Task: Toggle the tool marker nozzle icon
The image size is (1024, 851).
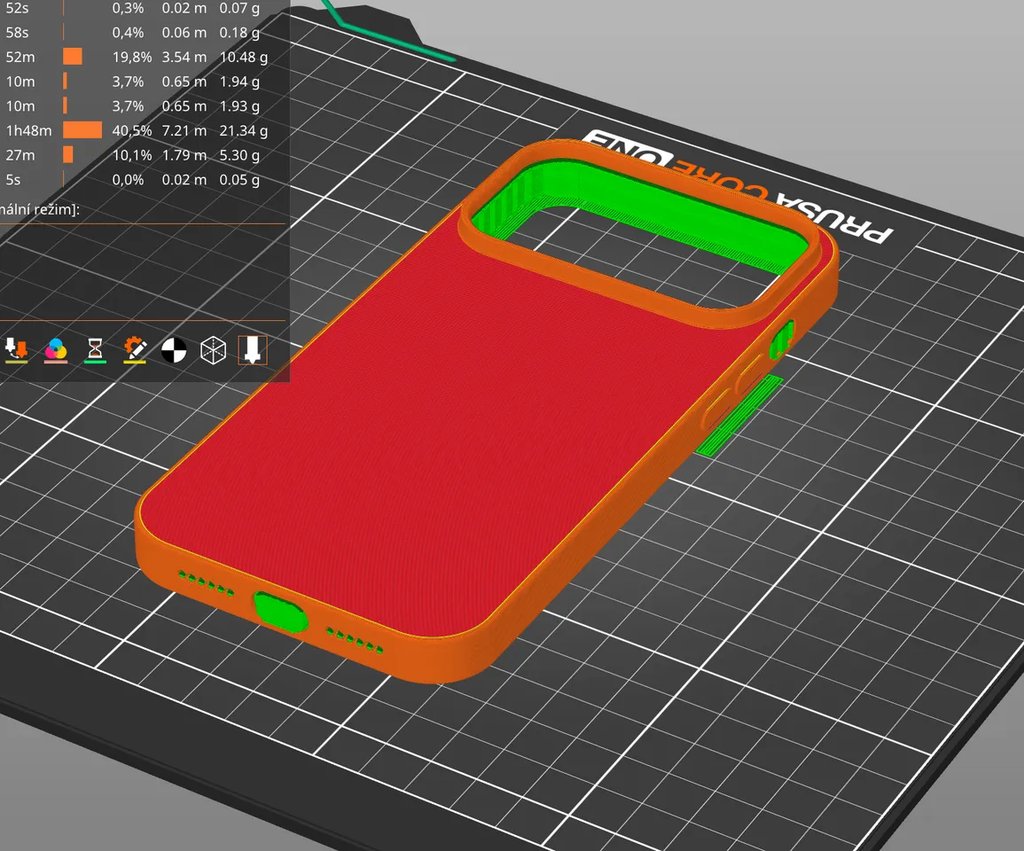Action: [x=253, y=349]
